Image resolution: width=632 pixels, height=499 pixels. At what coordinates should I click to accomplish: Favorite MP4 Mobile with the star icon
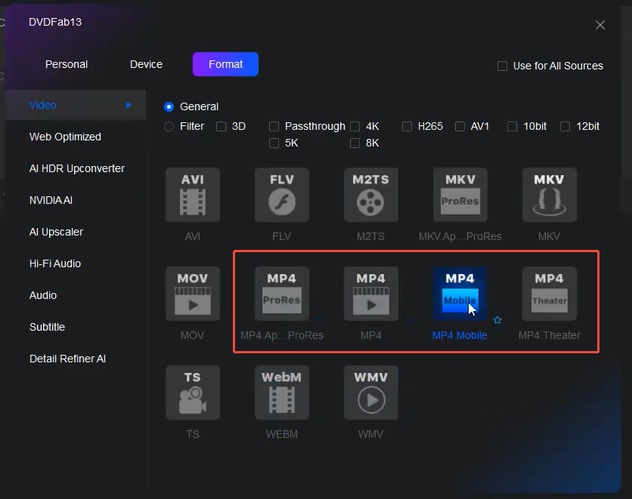(x=497, y=320)
